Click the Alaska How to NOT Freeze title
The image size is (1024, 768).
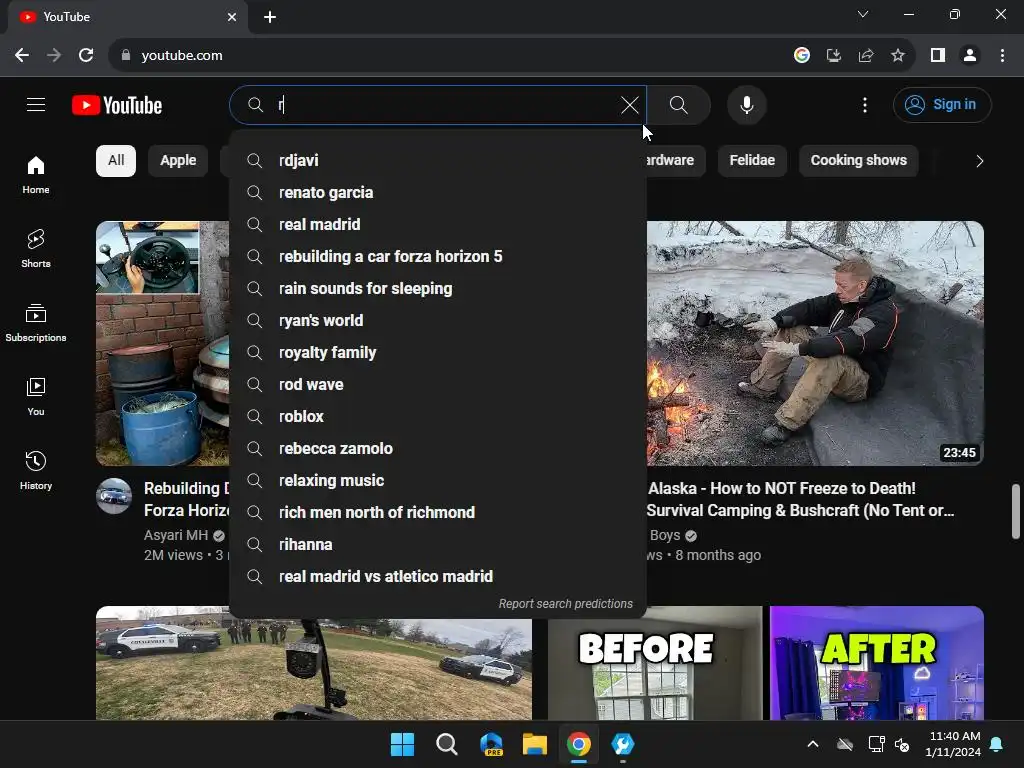[x=801, y=500]
